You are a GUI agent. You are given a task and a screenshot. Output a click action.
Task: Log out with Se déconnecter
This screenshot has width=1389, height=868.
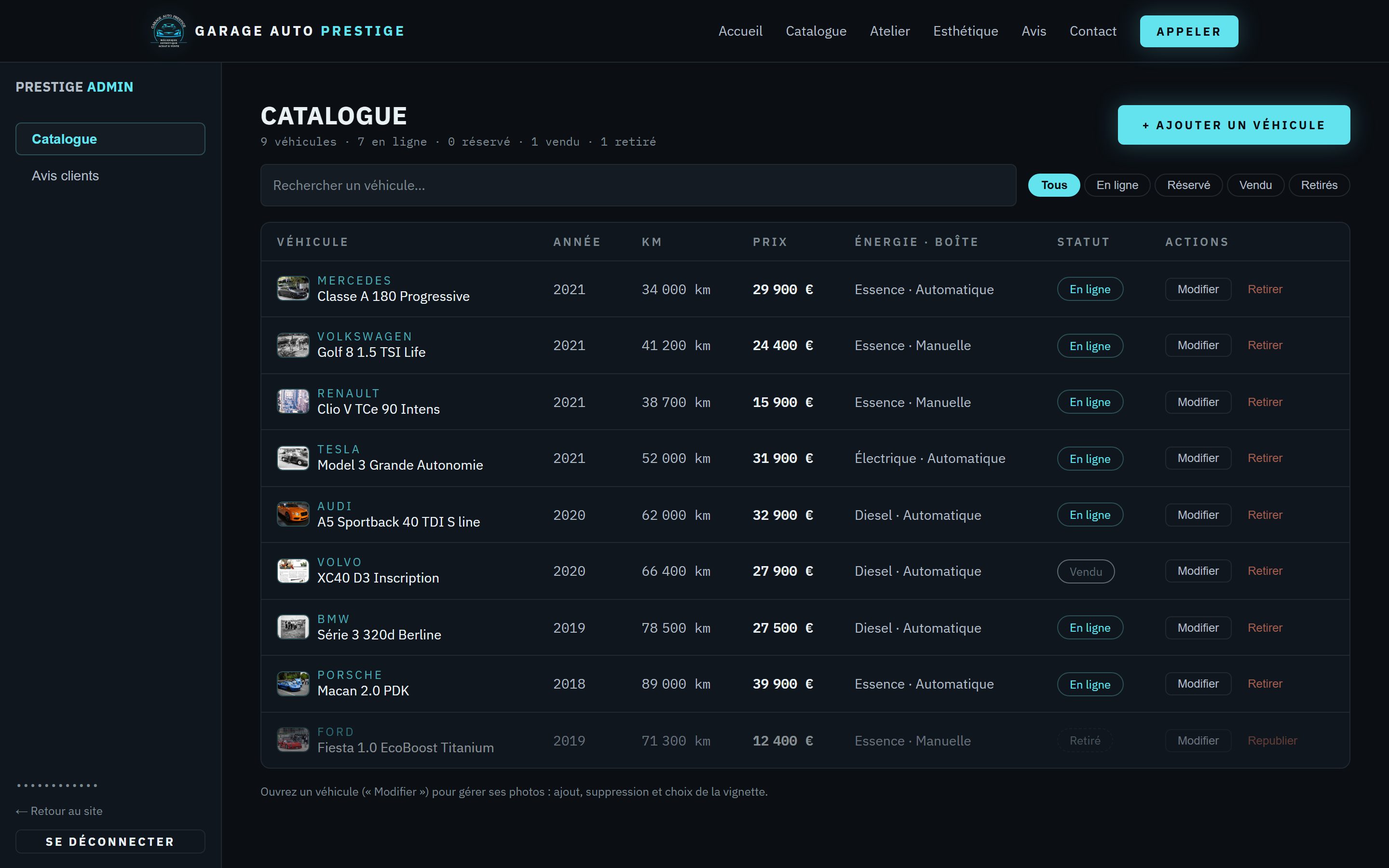click(110, 841)
